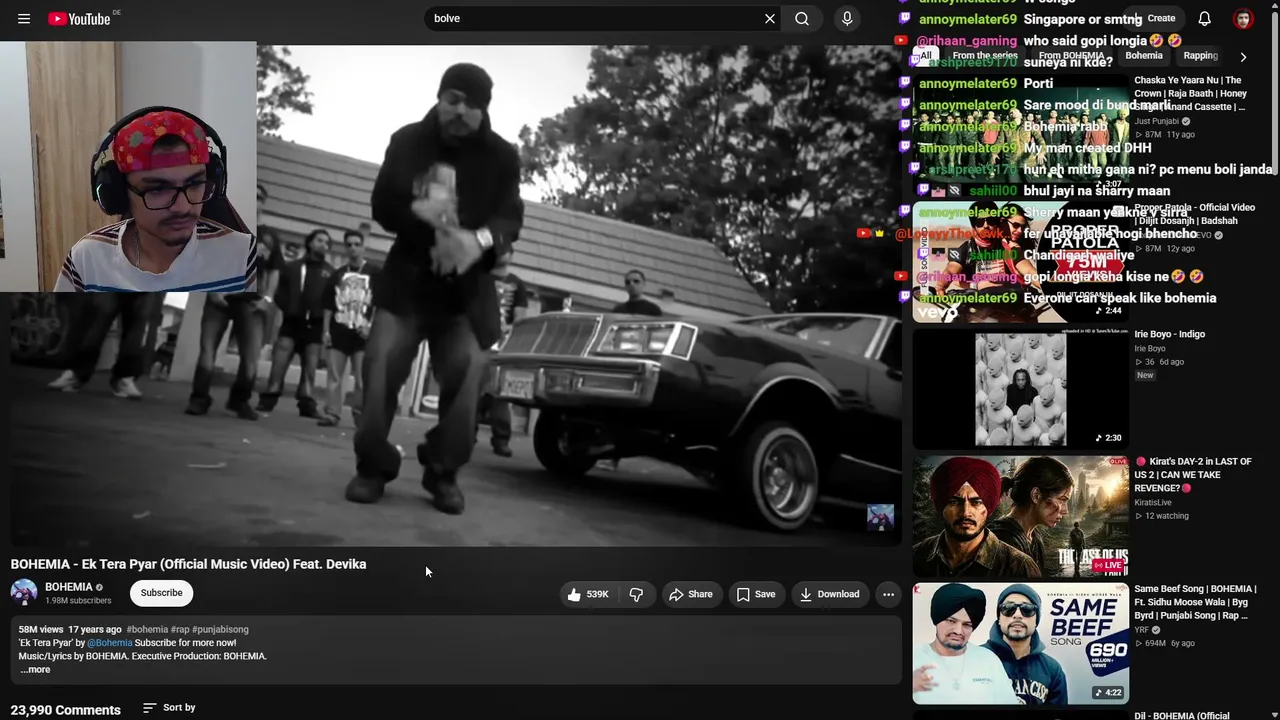
Task: Open the BOHEMIA channel name link
Action: (69, 587)
